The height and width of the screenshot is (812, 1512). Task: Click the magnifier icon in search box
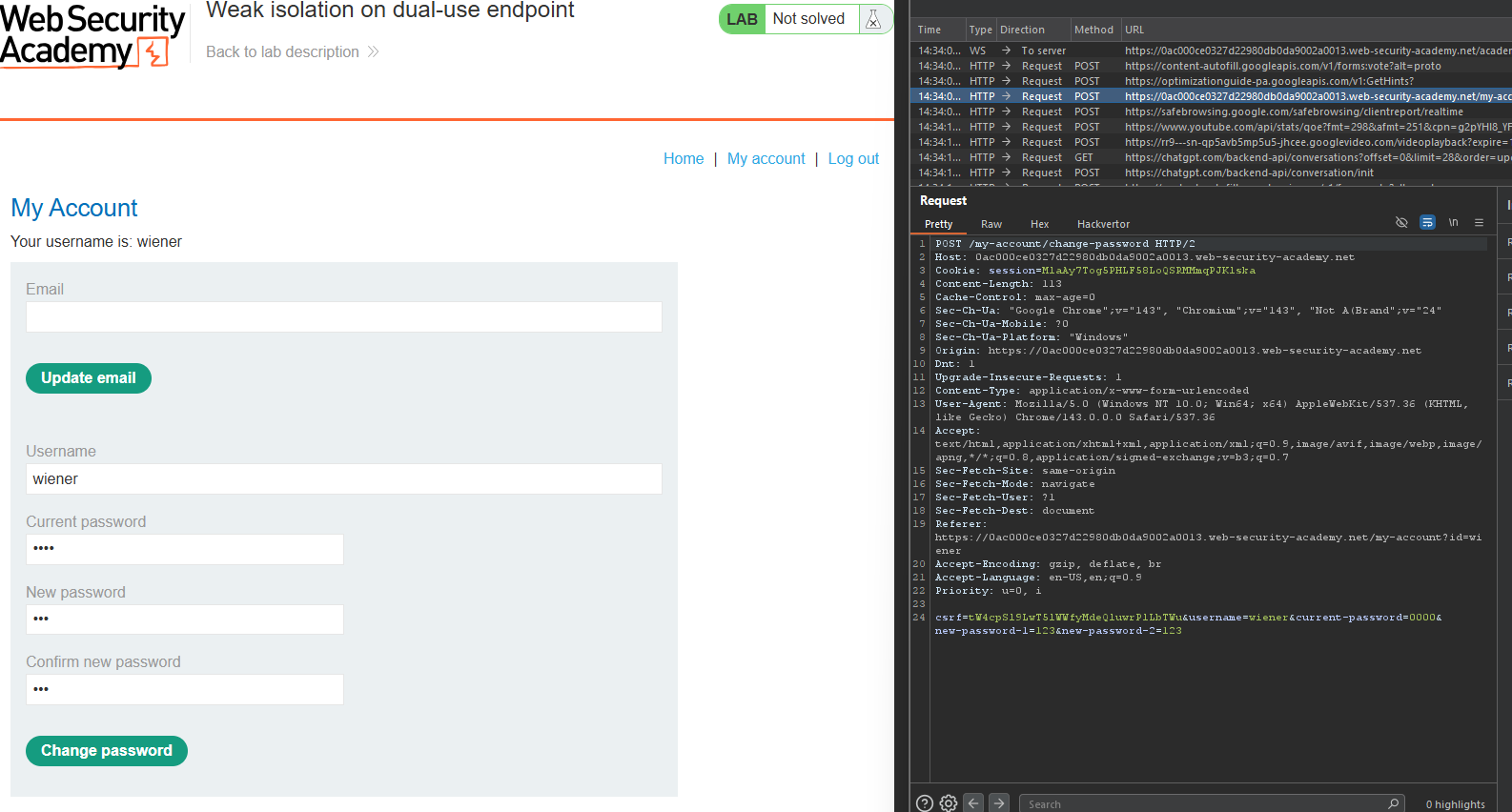pos(1393,803)
